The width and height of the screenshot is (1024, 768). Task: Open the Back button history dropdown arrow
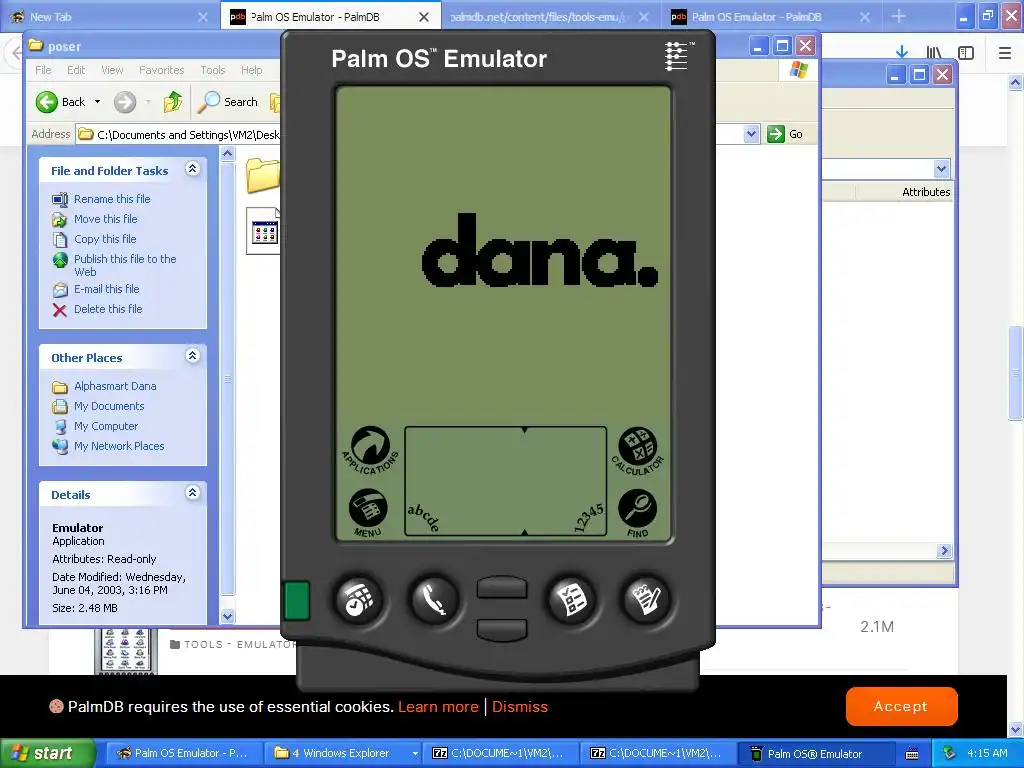click(x=97, y=102)
